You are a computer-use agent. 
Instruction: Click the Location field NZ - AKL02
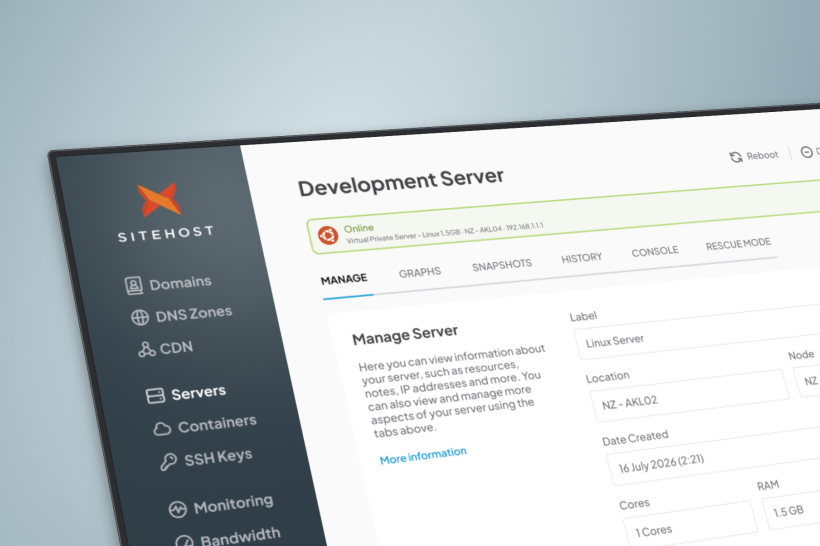690,395
